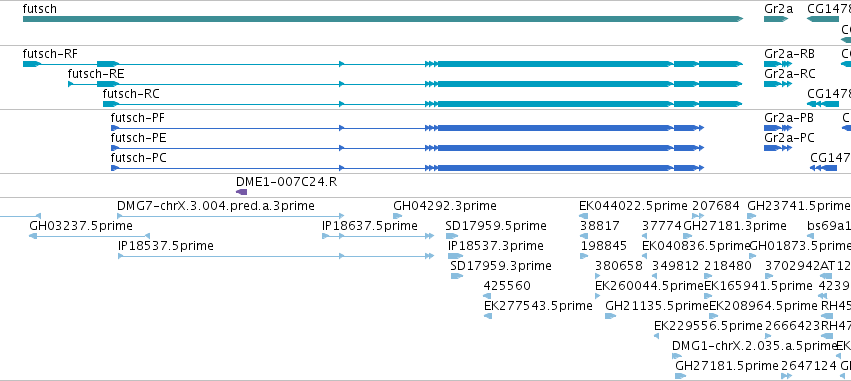This screenshot has width=851, height=381.
Task: Click the purple DME1-007C24.R feature glyph
Action: tap(242, 192)
